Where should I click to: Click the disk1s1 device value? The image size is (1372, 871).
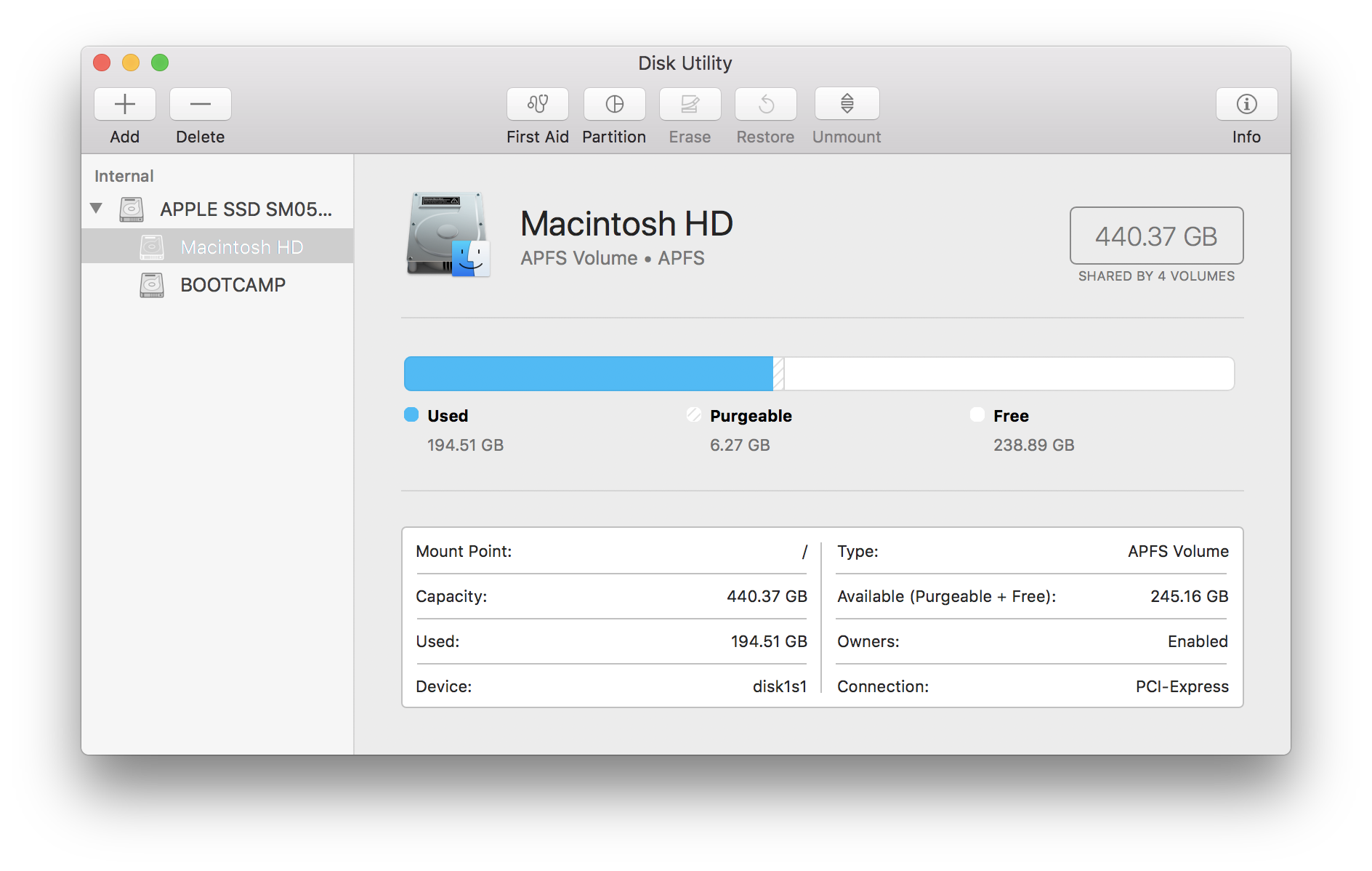(780, 686)
